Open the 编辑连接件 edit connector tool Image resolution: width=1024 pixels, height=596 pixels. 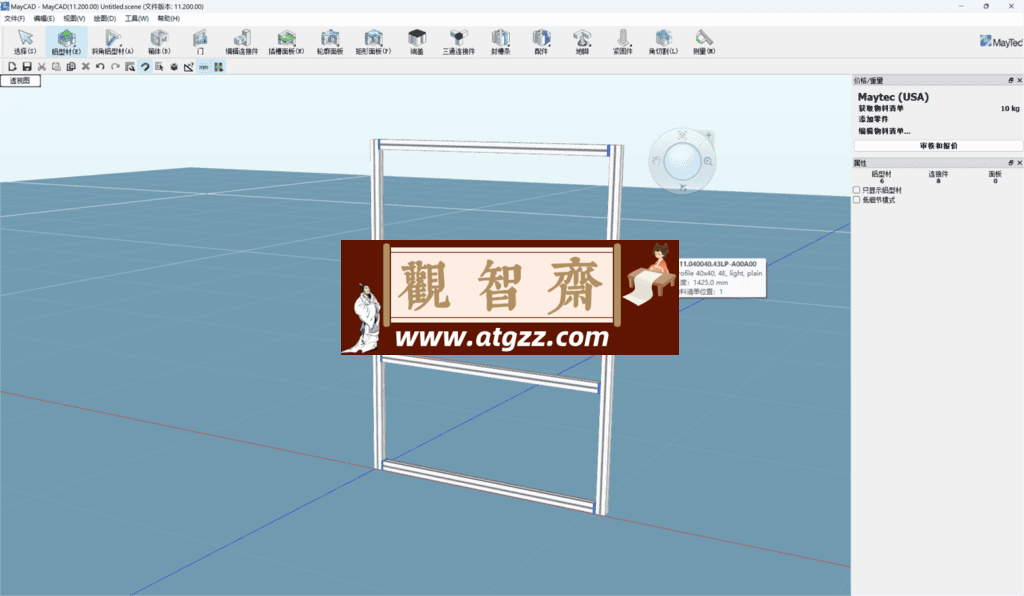click(242, 42)
